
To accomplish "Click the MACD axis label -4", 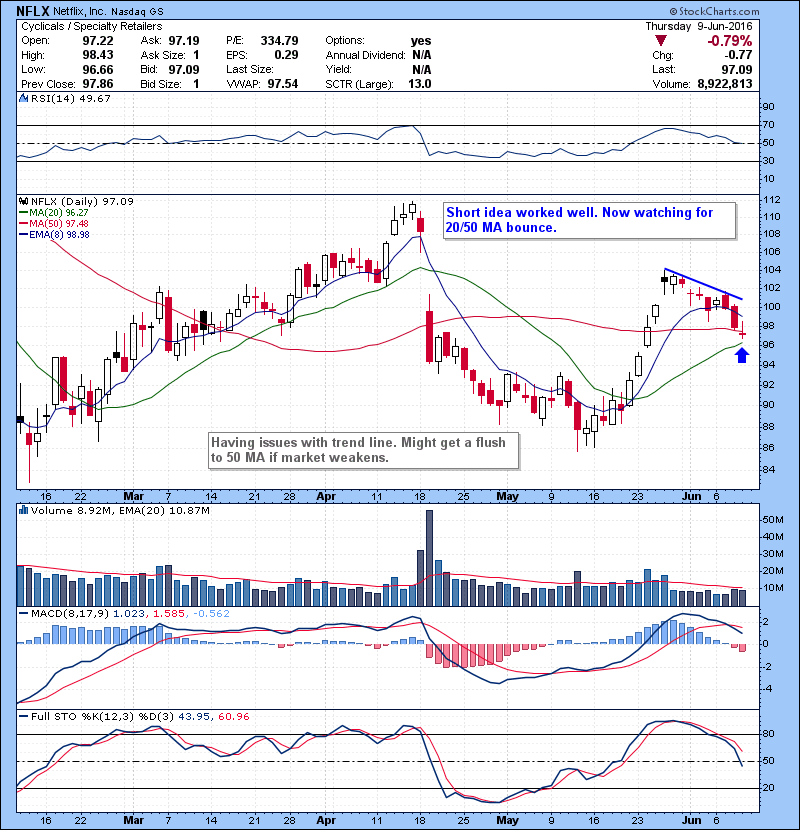I will pyautogui.click(x=768, y=689).
